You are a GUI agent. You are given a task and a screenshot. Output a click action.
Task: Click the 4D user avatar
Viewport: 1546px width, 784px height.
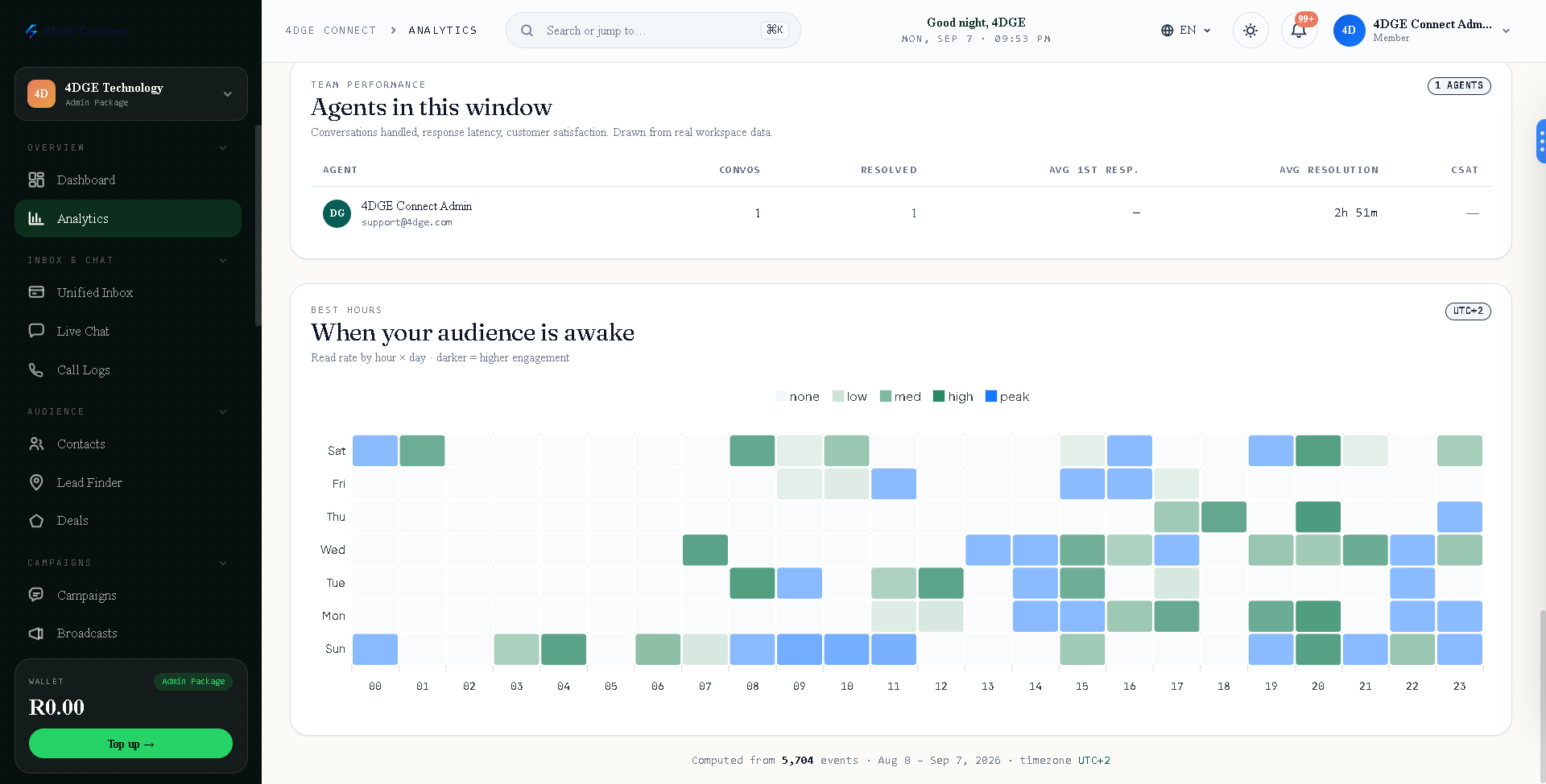[1349, 31]
